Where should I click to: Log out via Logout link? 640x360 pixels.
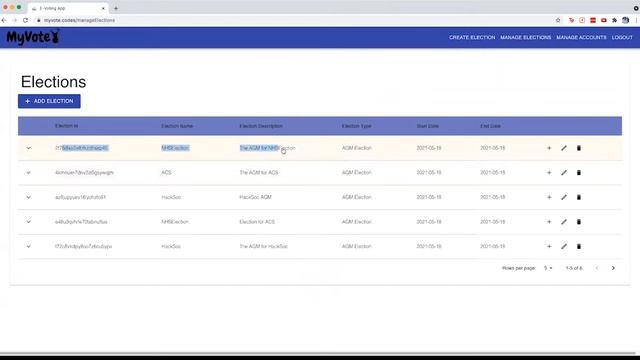pos(622,37)
